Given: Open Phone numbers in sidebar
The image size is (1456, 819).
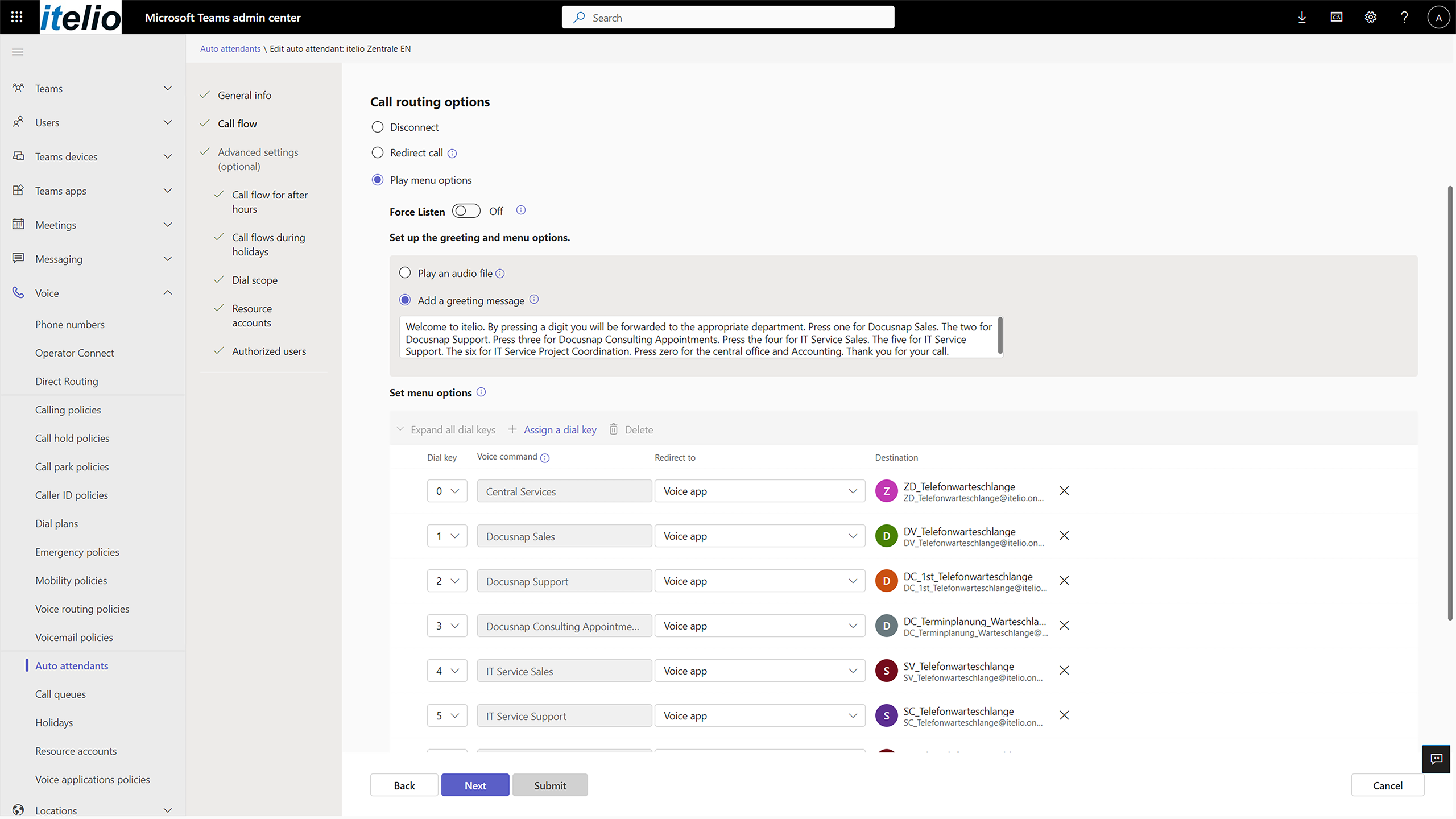Looking at the screenshot, I should [70, 324].
